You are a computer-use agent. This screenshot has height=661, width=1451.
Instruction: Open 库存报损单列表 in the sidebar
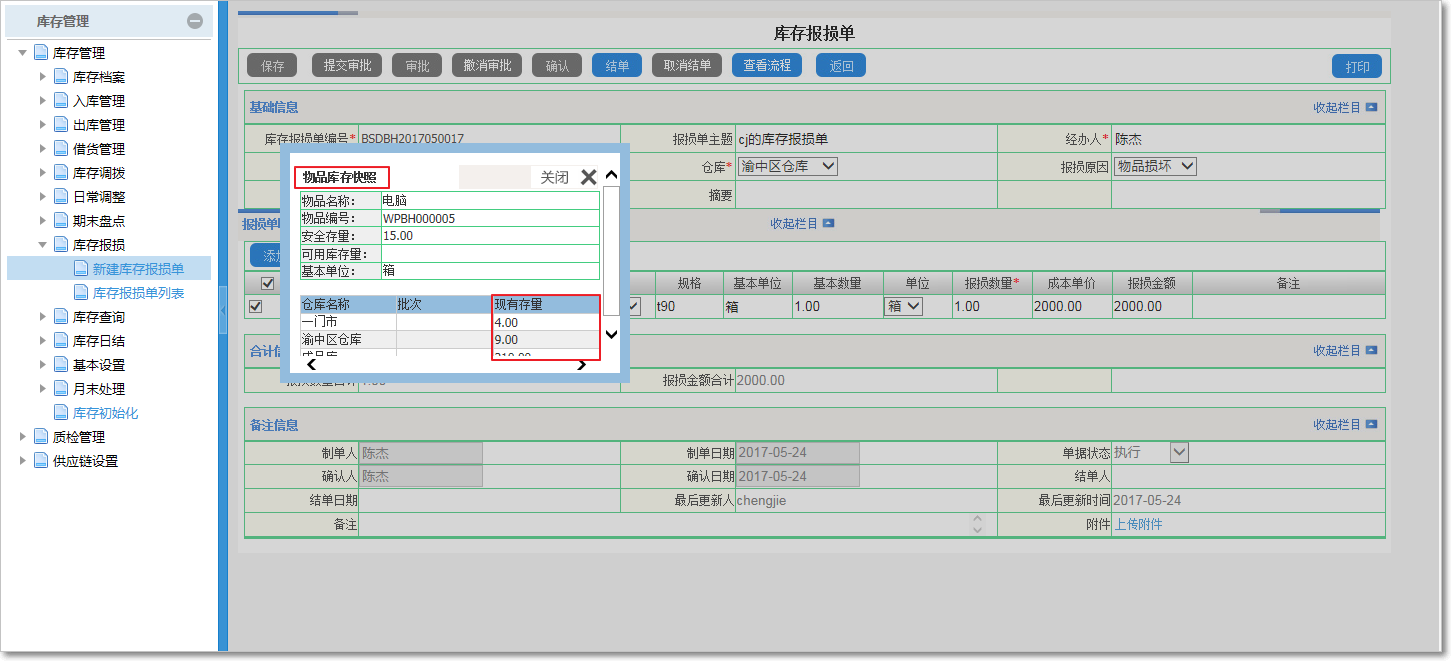coord(138,293)
